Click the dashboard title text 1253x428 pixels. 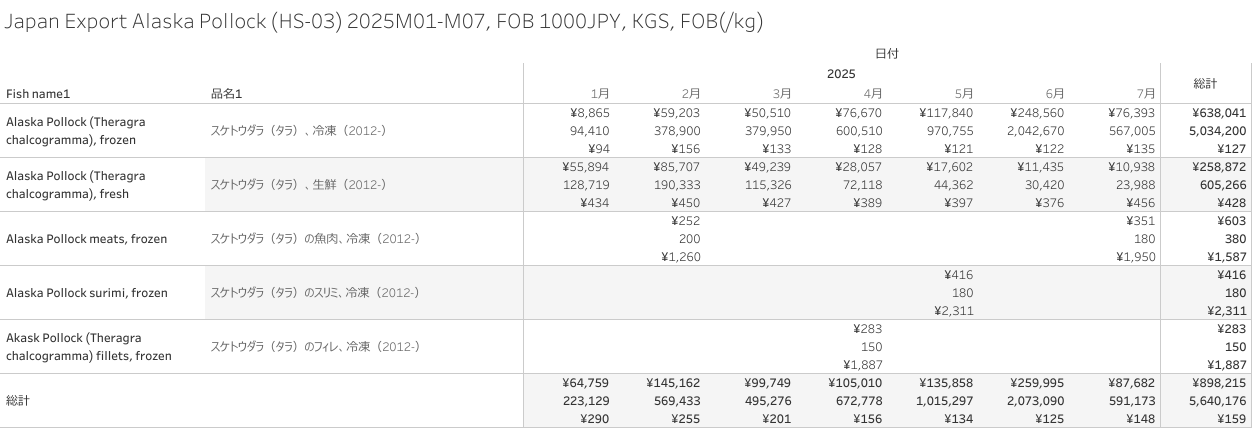click(x=385, y=23)
